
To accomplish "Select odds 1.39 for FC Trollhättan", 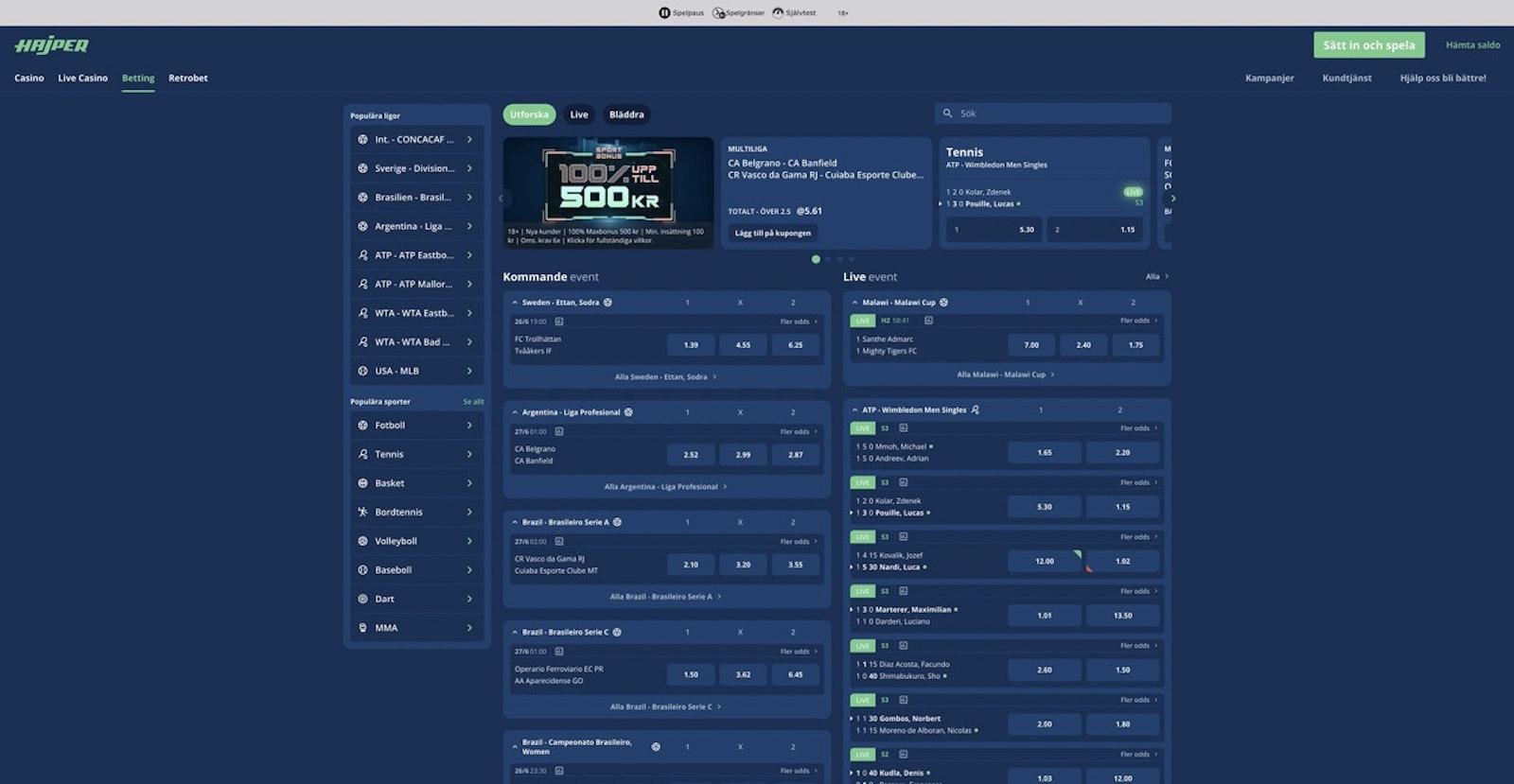I will tap(691, 345).
